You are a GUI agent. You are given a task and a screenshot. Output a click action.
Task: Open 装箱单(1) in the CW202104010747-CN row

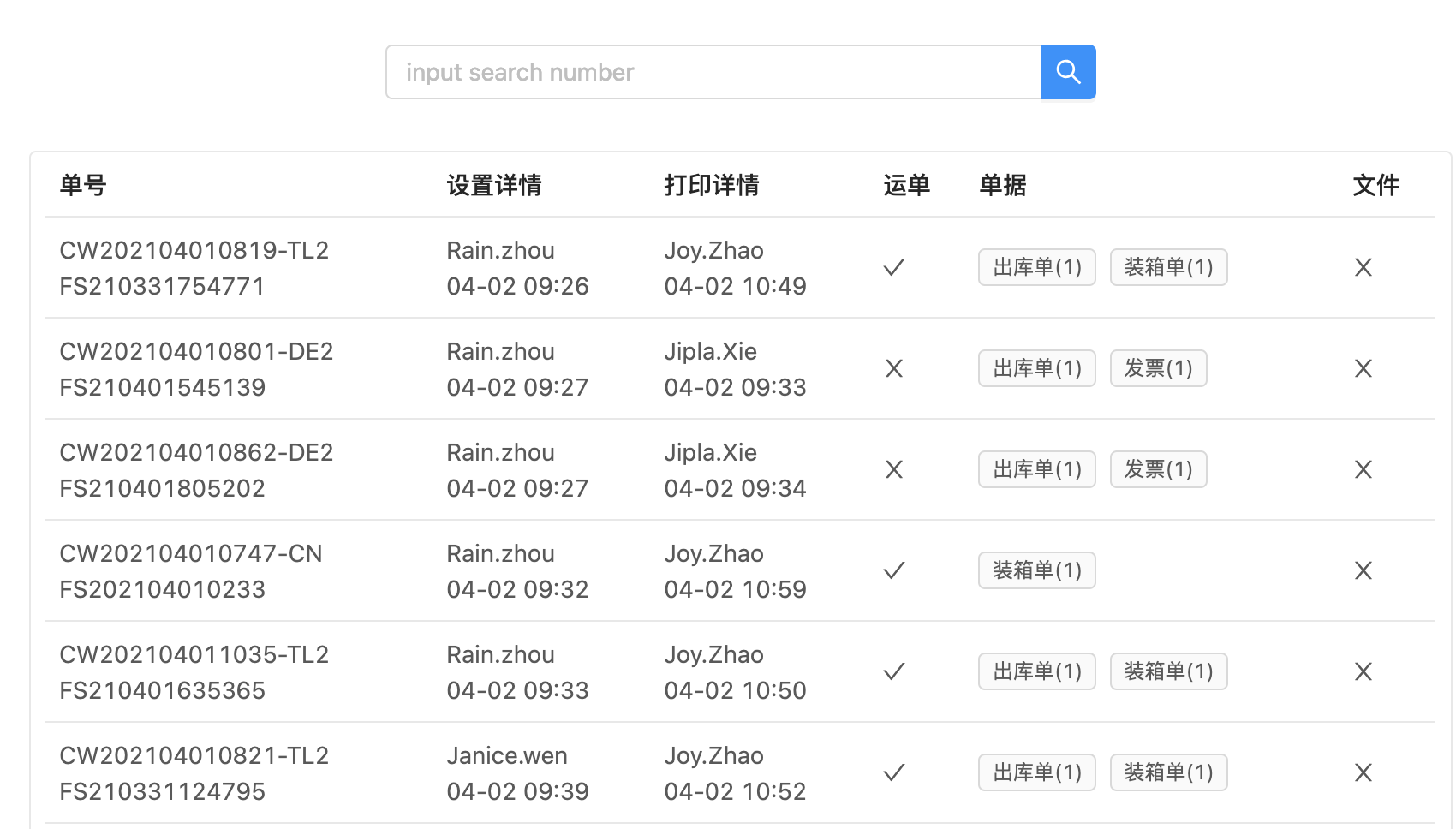click(x=1037, y=570)
